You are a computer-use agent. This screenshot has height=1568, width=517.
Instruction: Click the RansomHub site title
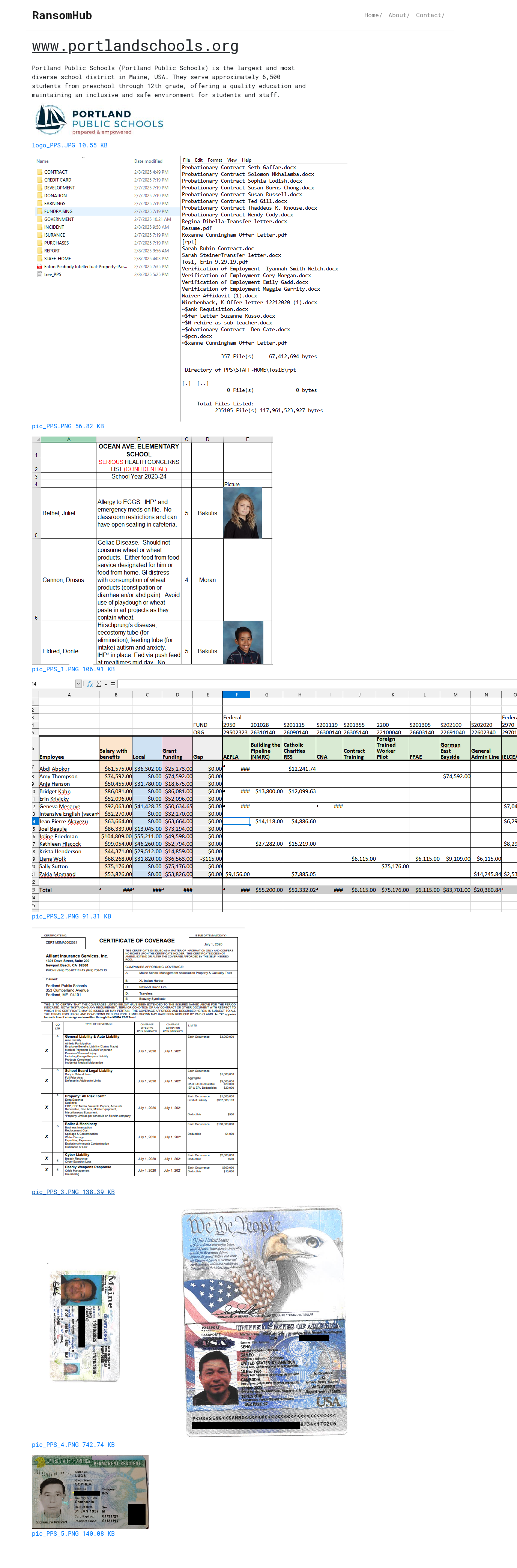[x=62, y=15]
